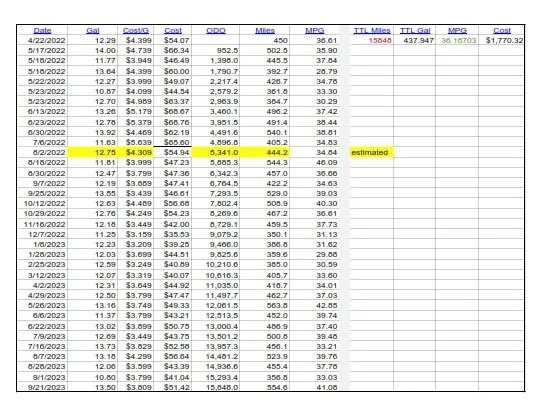Select the Cost/G header
Image resolution: width=542 pixels, height=414 pixels.
[136, 31]
